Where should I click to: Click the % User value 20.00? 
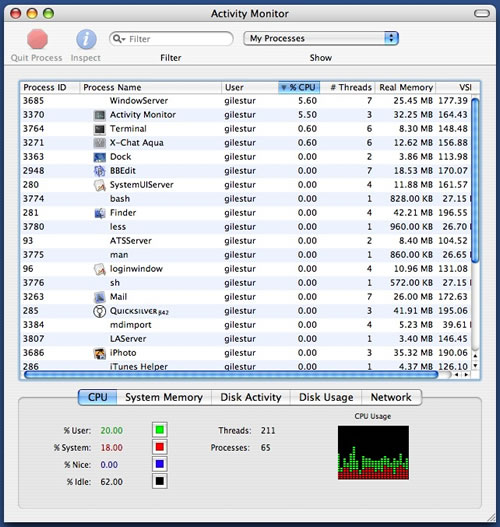(x=112, y=431)
